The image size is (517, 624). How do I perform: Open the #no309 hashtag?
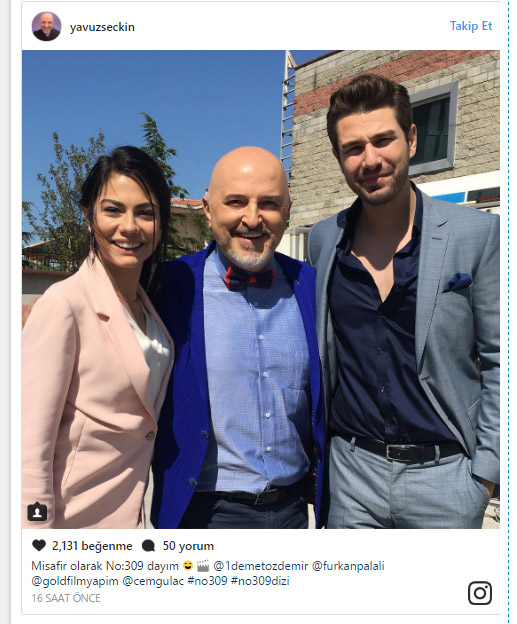click(x=207, y=581)
